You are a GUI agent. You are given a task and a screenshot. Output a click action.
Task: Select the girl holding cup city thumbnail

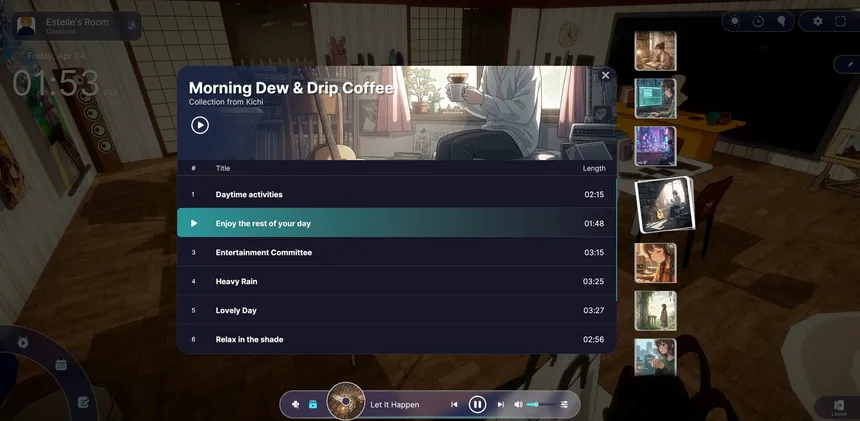pyautogui.click(x=655, y=357)
